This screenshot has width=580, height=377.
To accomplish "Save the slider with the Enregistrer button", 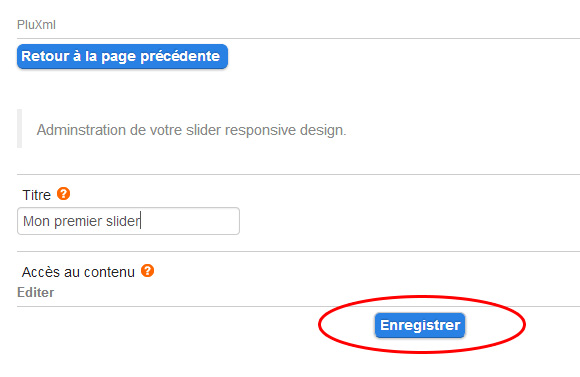I will pyautogui.click(x=420, y=325).
